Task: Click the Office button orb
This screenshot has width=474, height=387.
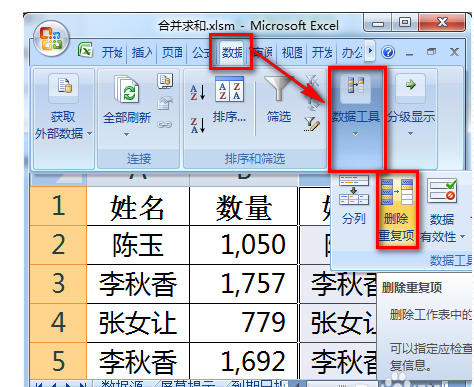Action: point(51,39)
